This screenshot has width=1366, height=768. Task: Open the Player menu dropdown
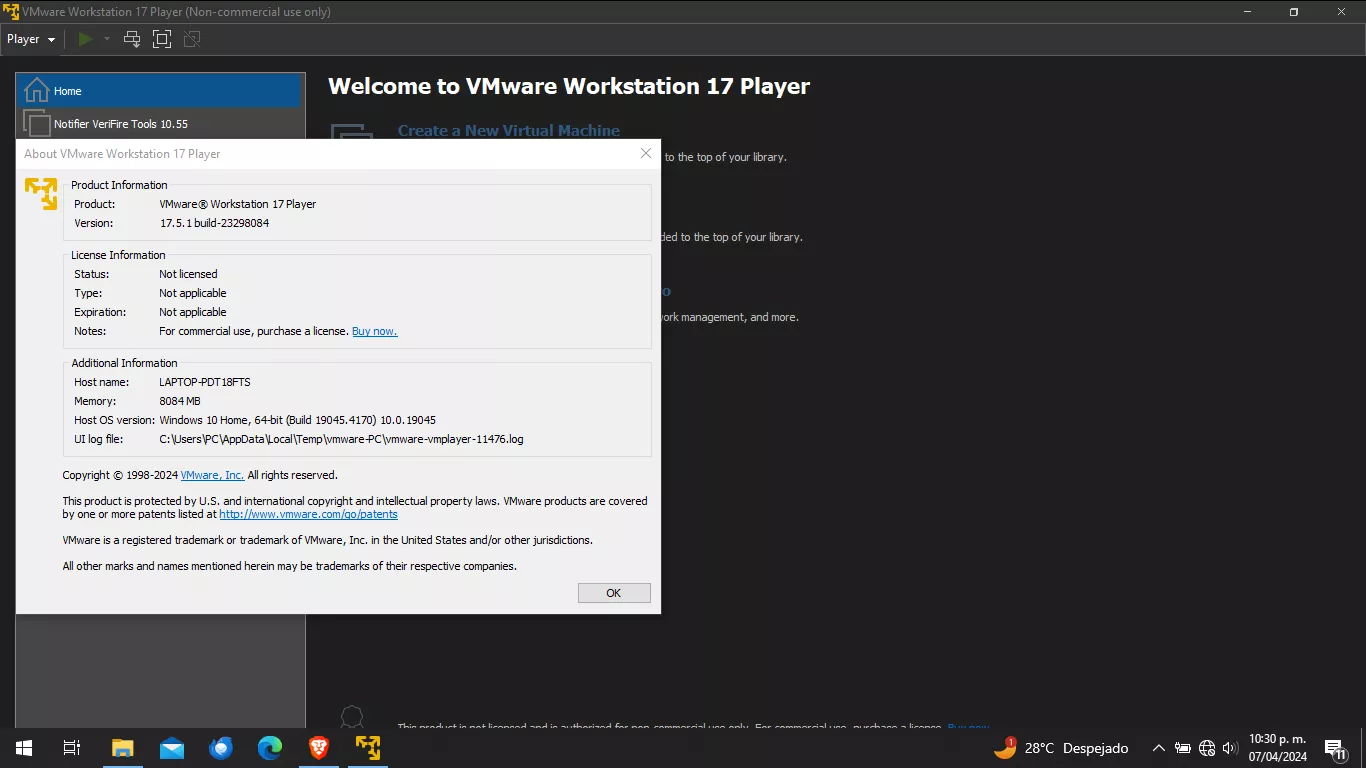click(x=31, y=39)
